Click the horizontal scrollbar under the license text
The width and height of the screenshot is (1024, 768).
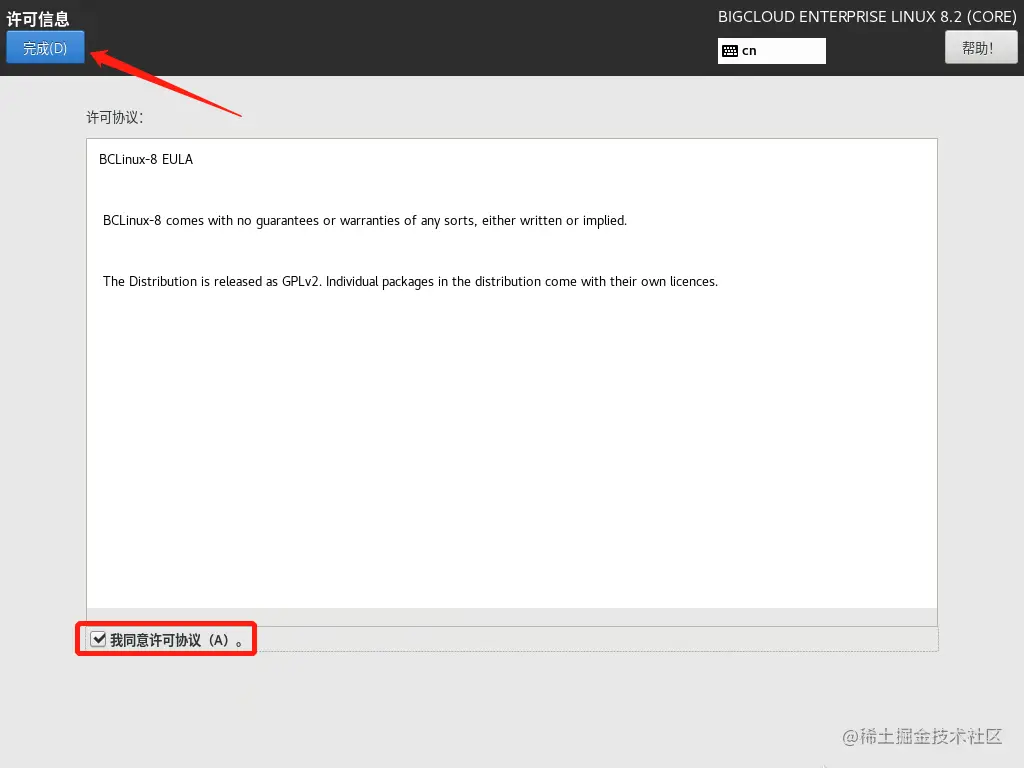click(512, 617)
